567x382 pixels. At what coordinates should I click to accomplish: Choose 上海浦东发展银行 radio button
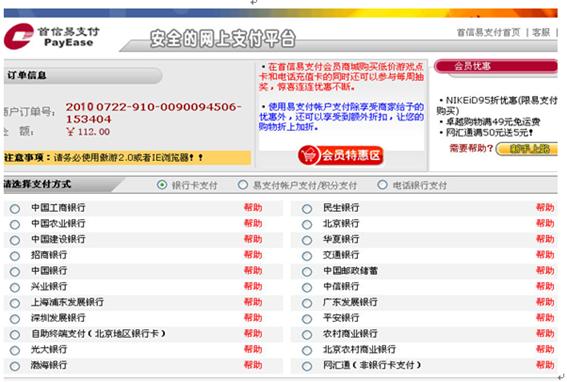click(15, 303)
